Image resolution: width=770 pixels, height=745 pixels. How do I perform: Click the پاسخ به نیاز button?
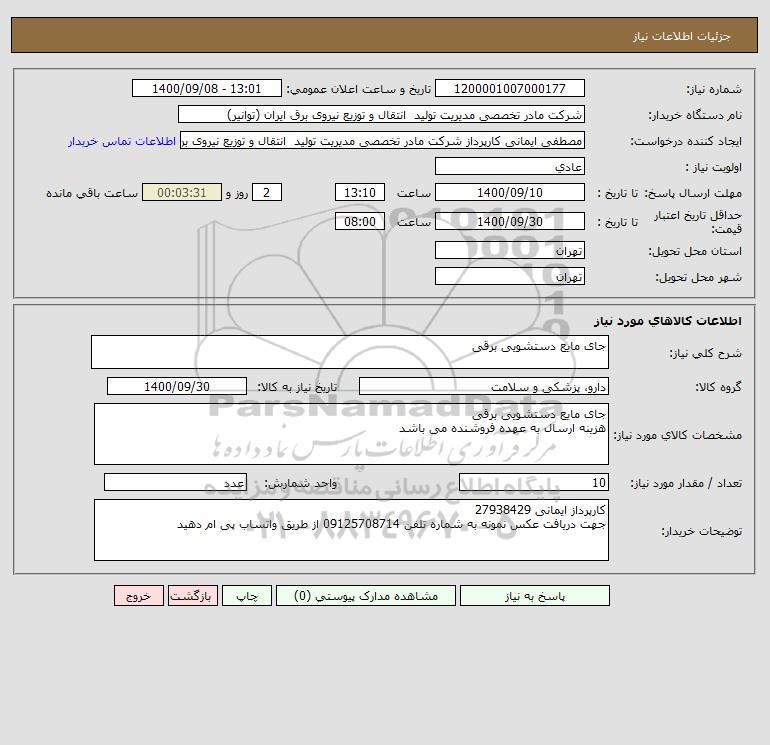535,596
